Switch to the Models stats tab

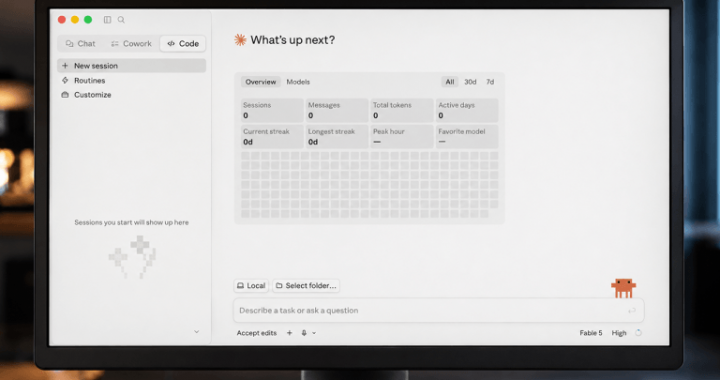pyautogui.click(x=298, y=82)
